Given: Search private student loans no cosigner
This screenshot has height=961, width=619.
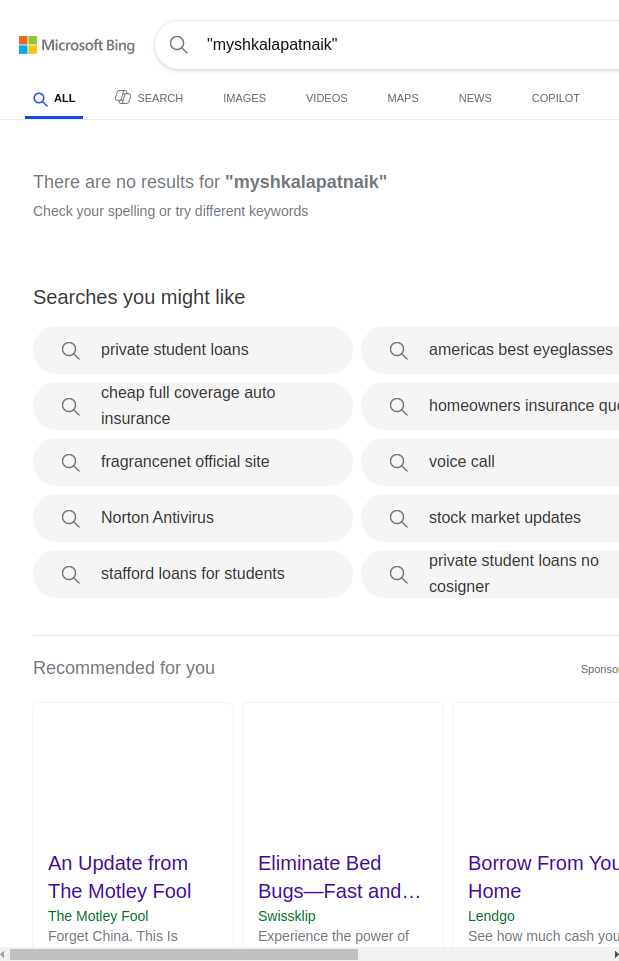Looking at the screenshot, I should (490, 574).
